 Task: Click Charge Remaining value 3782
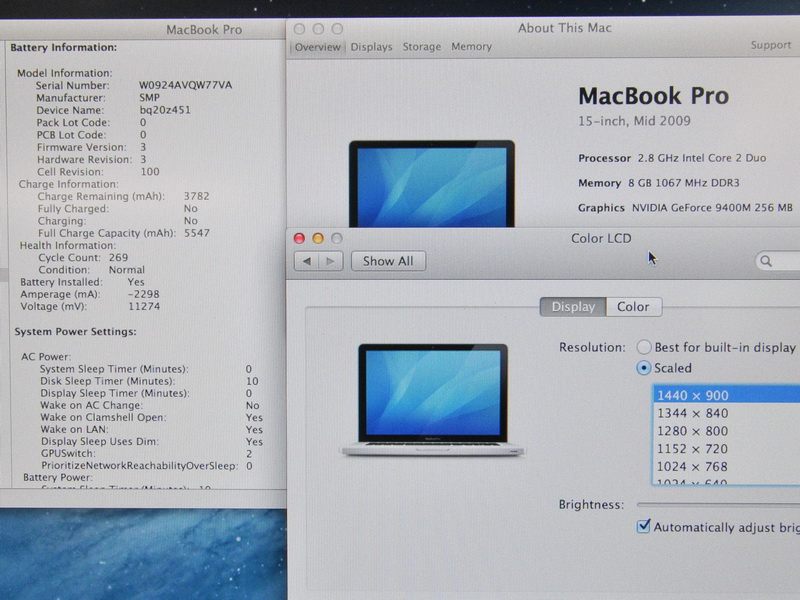(x=196, y=196)
